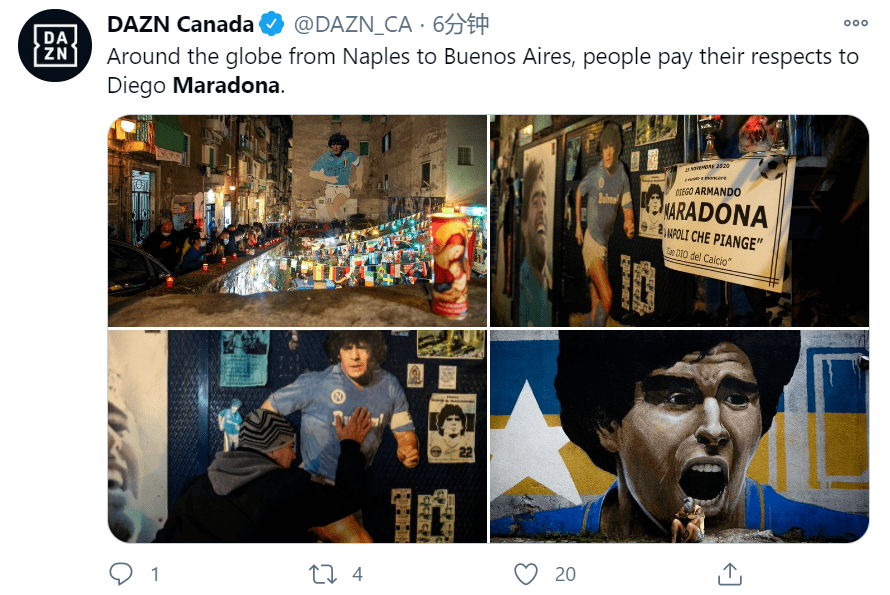
Task: Click the second text line starting with Diego
Action: (x=196, y=86)
